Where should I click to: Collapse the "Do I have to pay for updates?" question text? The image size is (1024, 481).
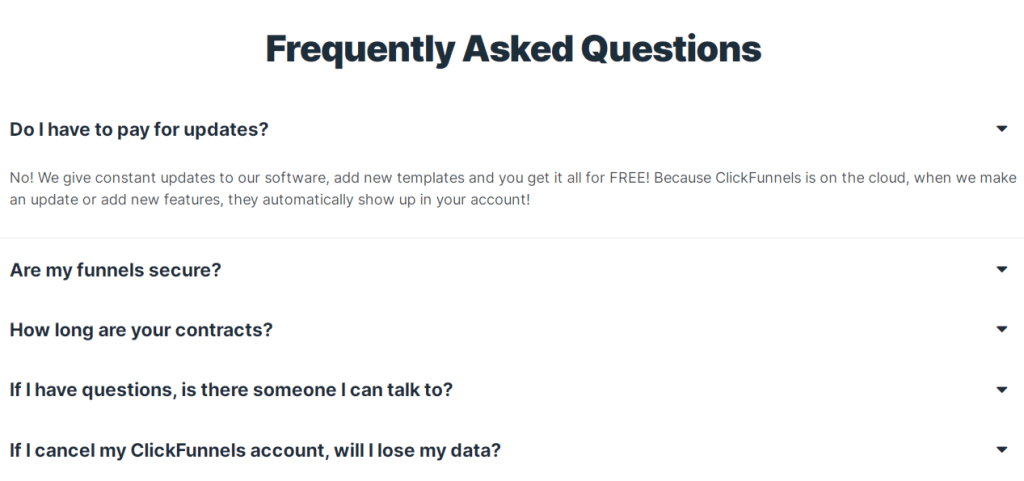139,129
